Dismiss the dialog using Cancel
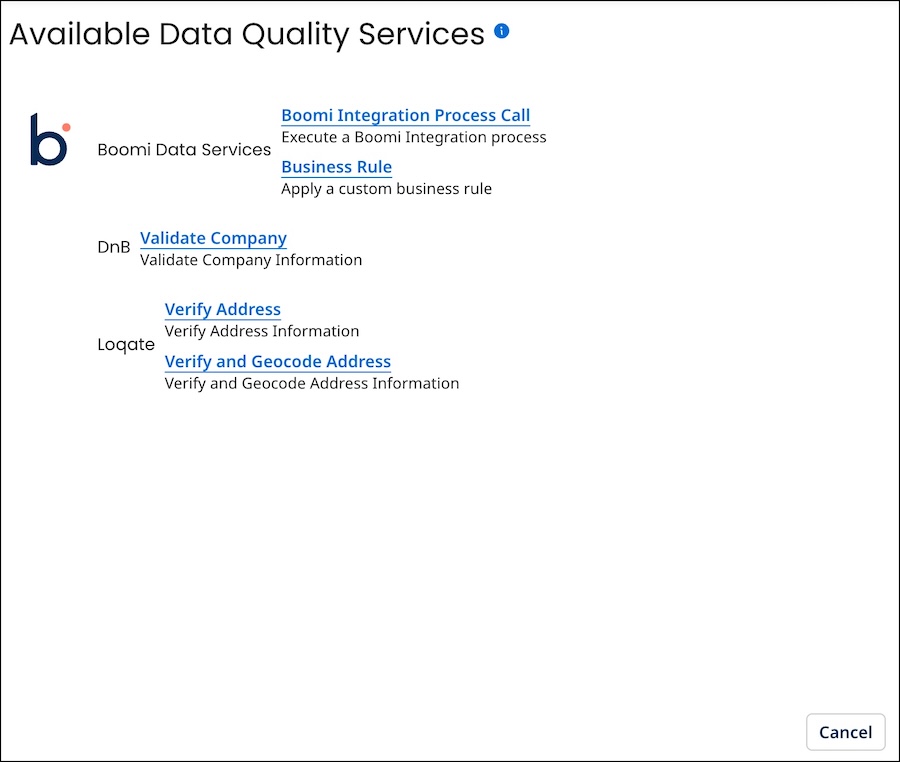Viewport: 900px width, 762px height. coord(845,732)
